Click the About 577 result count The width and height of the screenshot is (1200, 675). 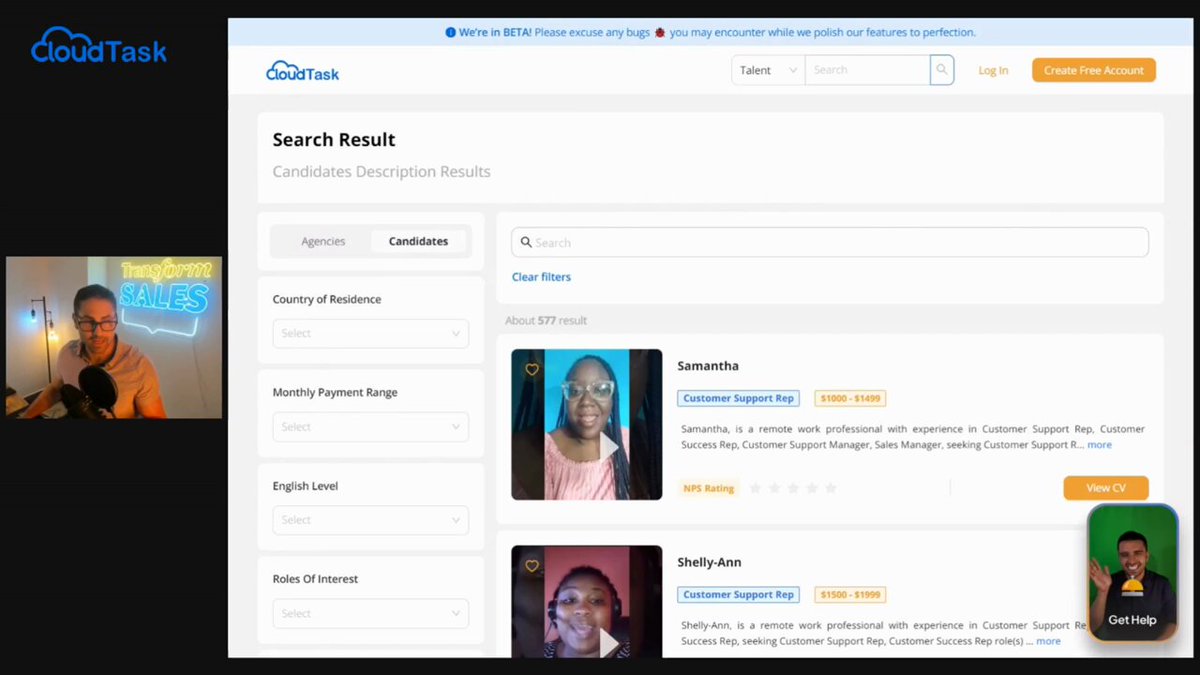(546, 321)
